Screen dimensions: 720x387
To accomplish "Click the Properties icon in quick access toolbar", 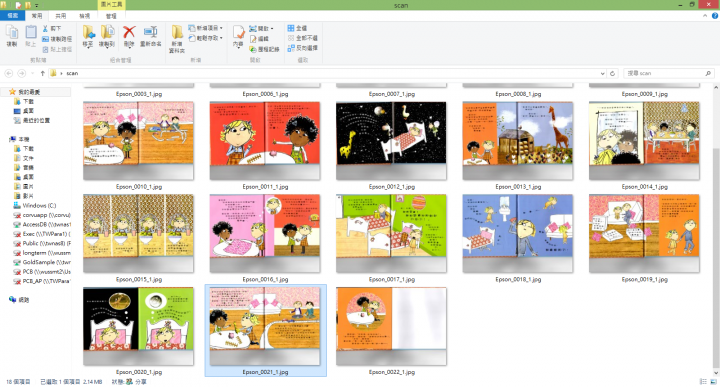I will 18,5.
